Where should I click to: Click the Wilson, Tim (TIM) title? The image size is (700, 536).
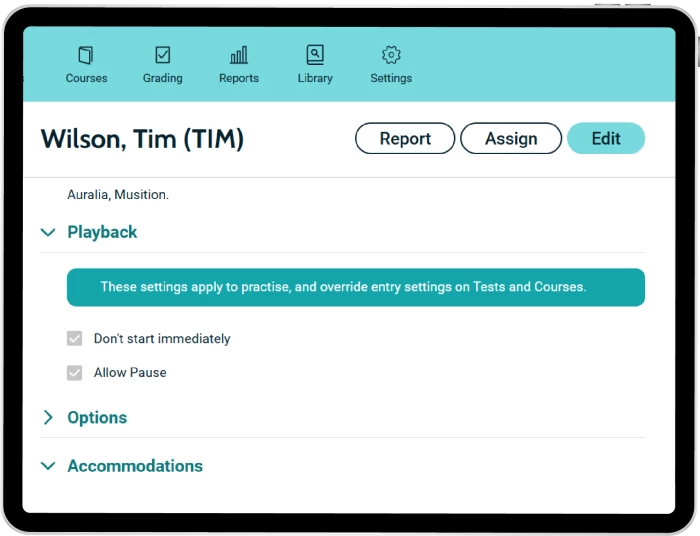142,139
